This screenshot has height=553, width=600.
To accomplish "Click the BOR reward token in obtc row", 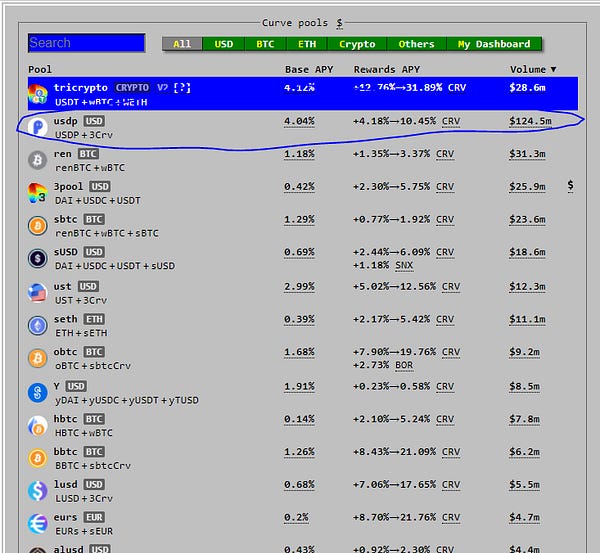I will point(404,365).
